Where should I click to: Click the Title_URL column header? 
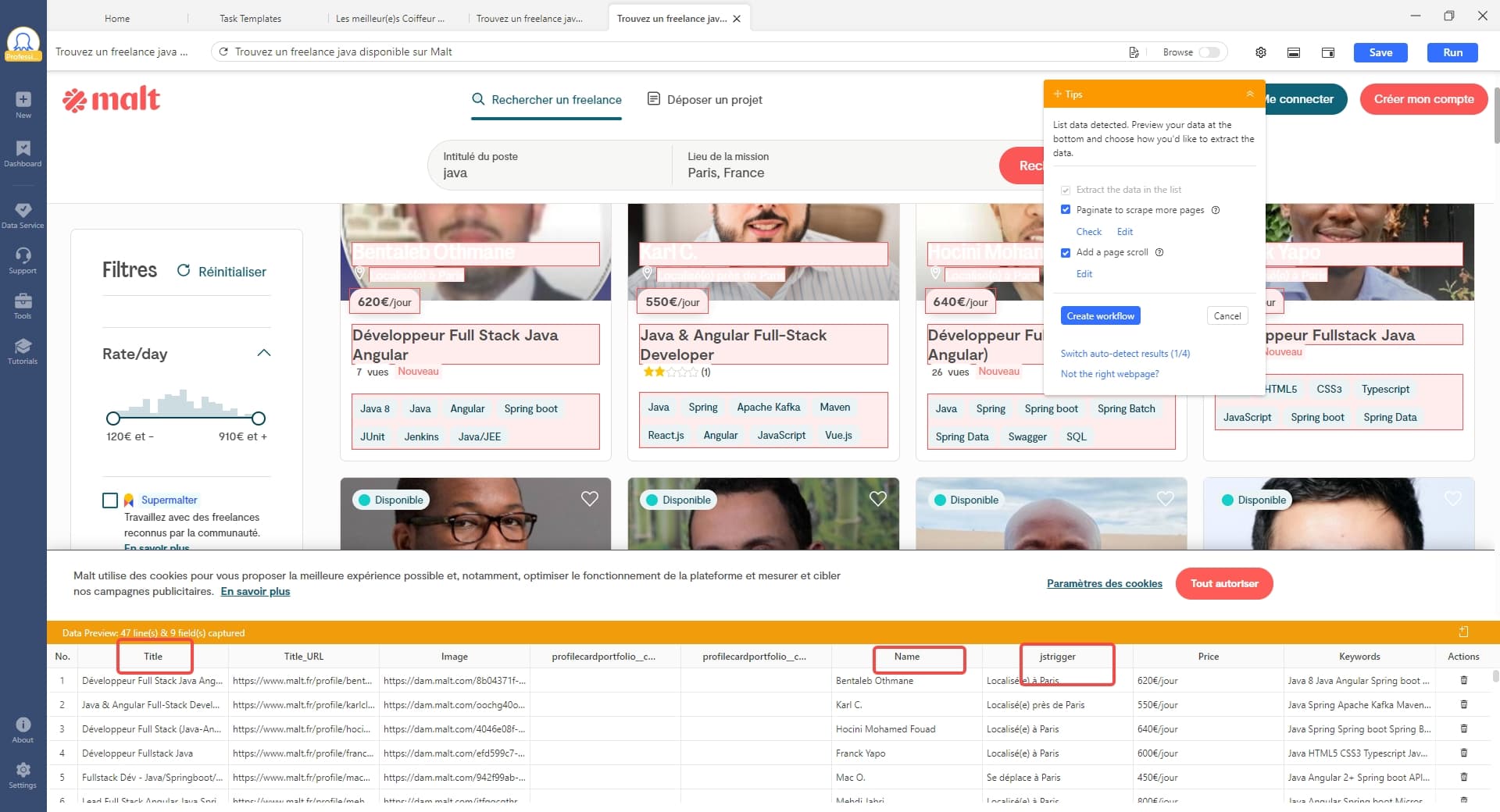(x=304, y=657)
